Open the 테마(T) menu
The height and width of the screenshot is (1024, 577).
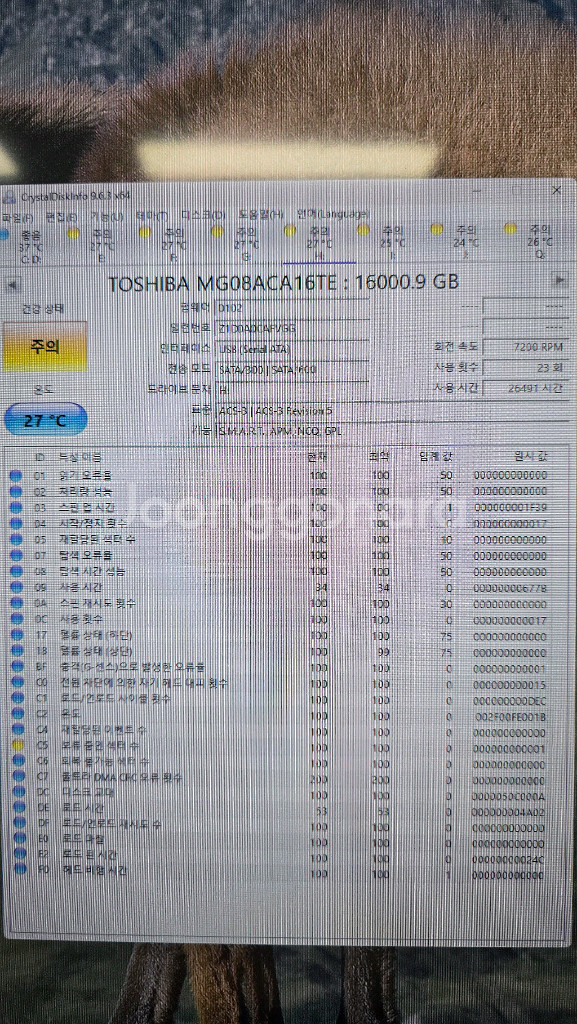pos(152,216)
